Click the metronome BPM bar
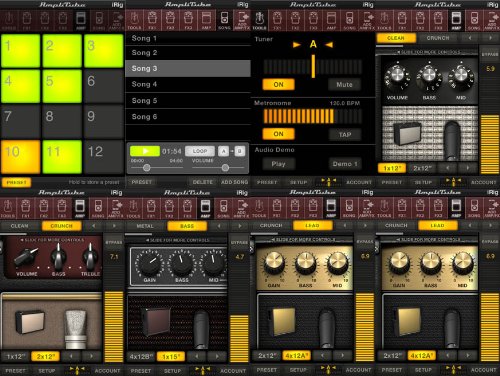Image resolution: width=500 pixels, height=376 pixels. [312, 116]
